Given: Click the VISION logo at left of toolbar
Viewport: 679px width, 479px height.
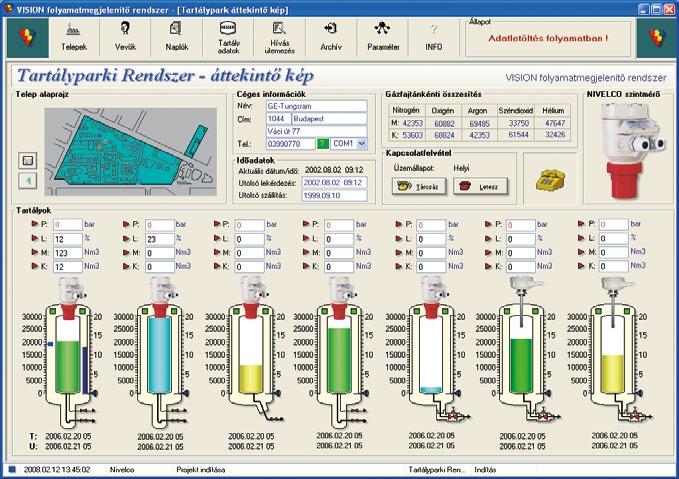Looking at the screenshot, I should click(x=27, y=38).
